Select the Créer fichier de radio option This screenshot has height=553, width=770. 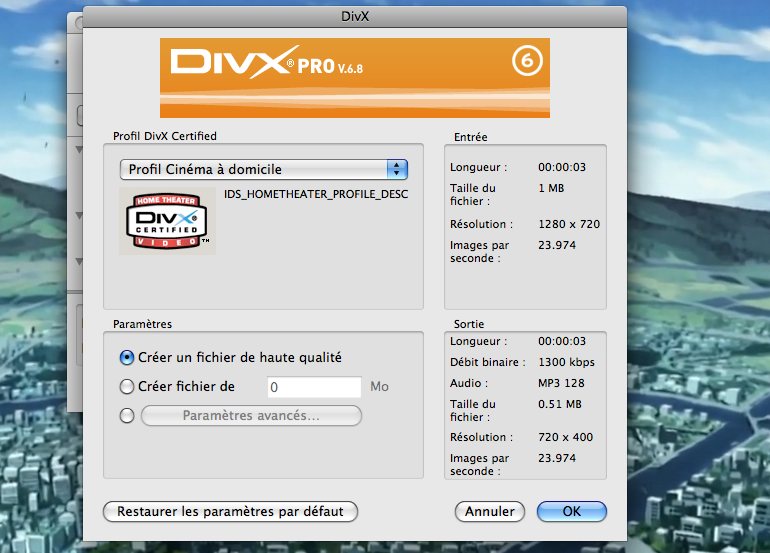127,387
